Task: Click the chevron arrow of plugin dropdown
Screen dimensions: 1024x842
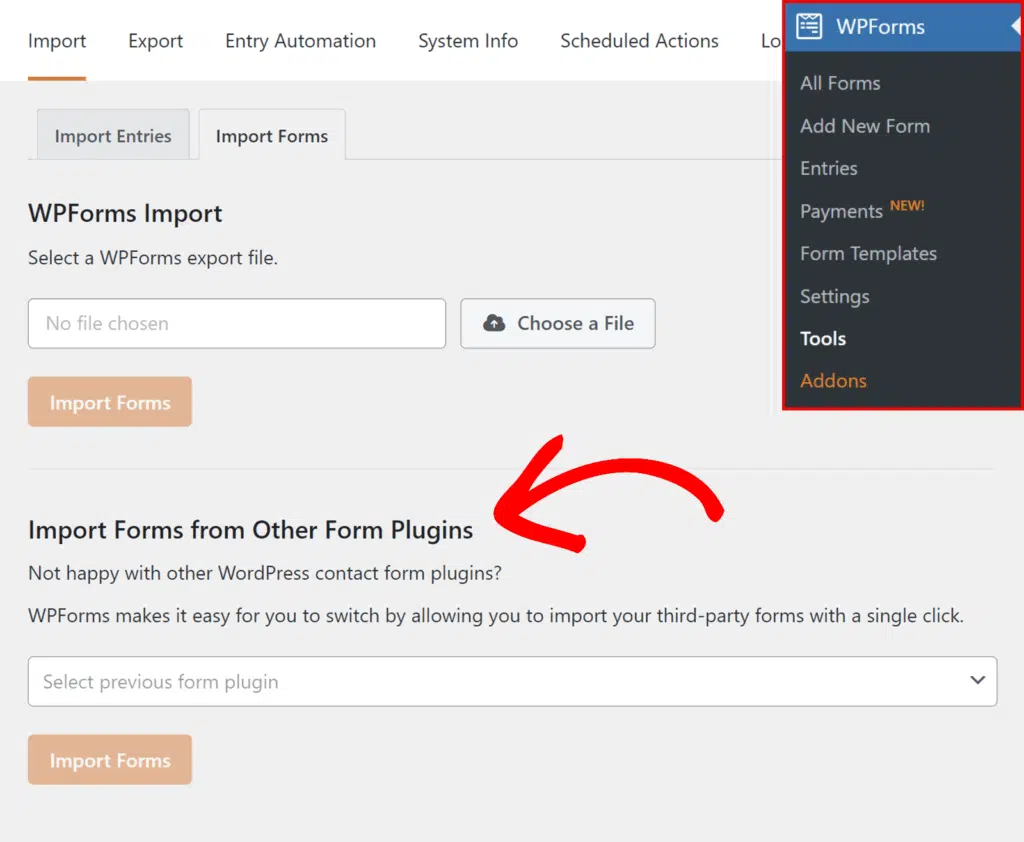Action: pyautogui.click(x=978, y=680)
